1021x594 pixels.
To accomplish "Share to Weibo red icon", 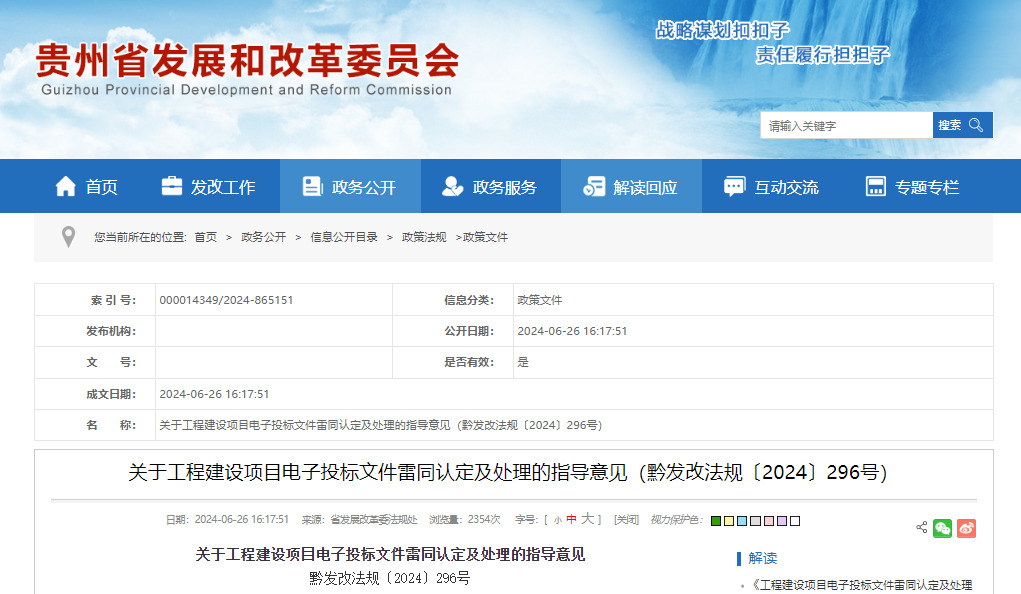I will point(966,527).
